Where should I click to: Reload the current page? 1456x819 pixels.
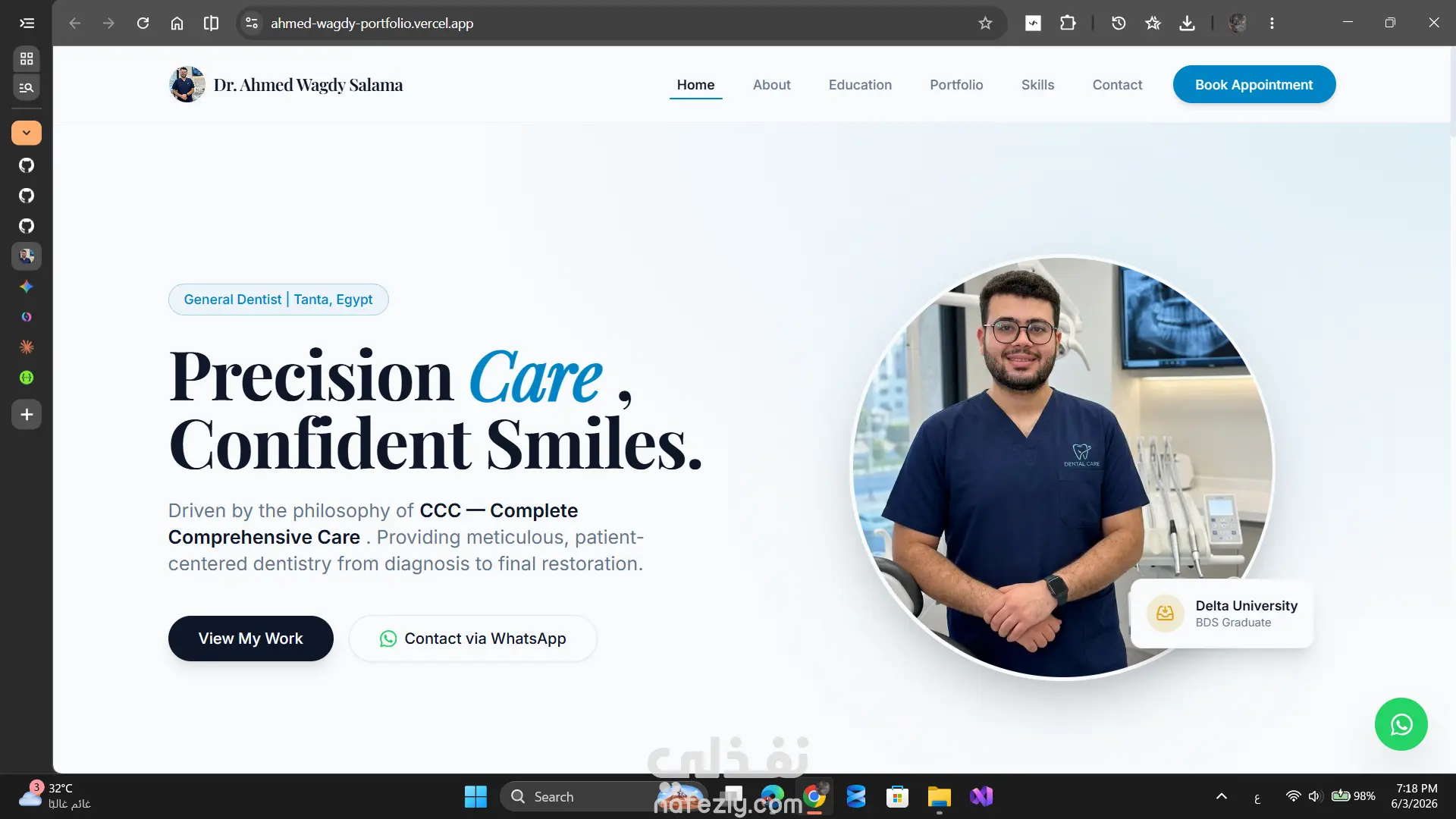(x=143, y=24)
